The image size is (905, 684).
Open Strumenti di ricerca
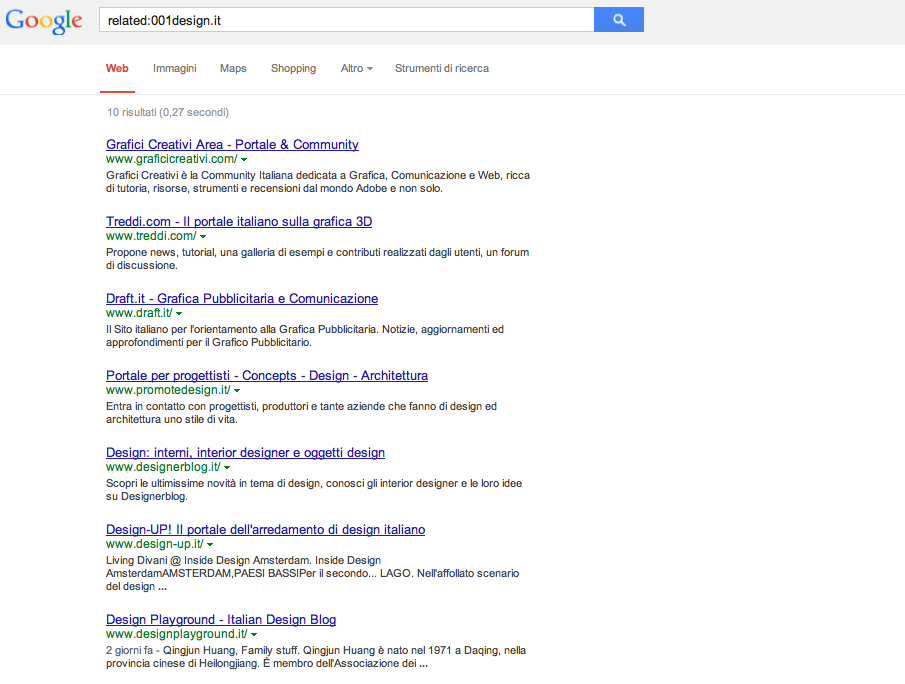(442, 68)
